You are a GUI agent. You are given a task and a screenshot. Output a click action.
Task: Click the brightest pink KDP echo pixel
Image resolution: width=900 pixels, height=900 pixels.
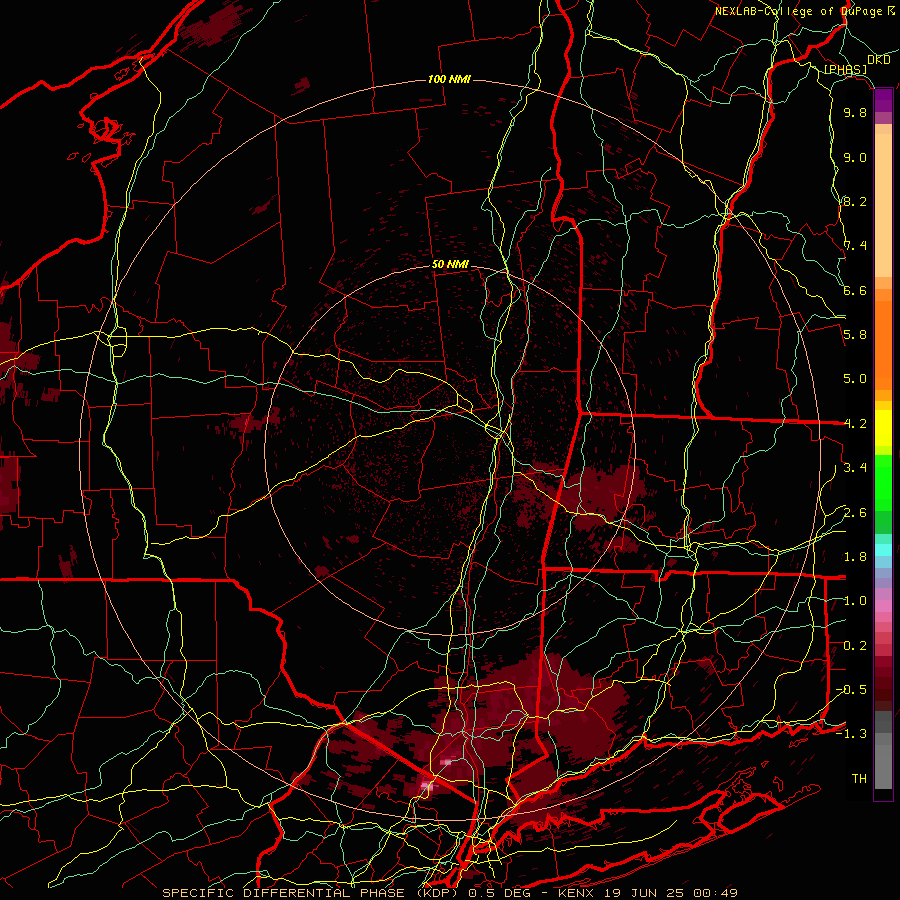pyautogui.click(x=425, y=785)
